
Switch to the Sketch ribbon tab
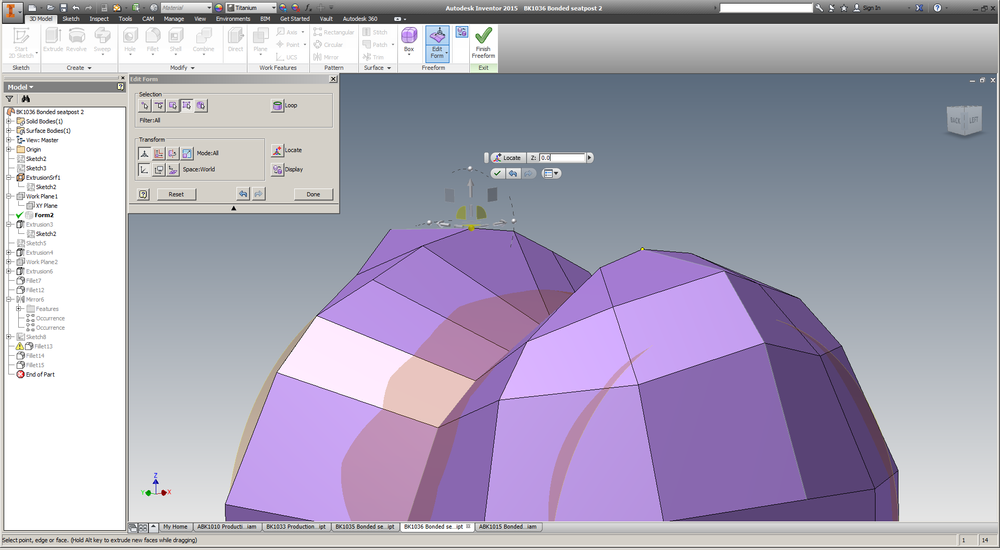click(71, 19)
